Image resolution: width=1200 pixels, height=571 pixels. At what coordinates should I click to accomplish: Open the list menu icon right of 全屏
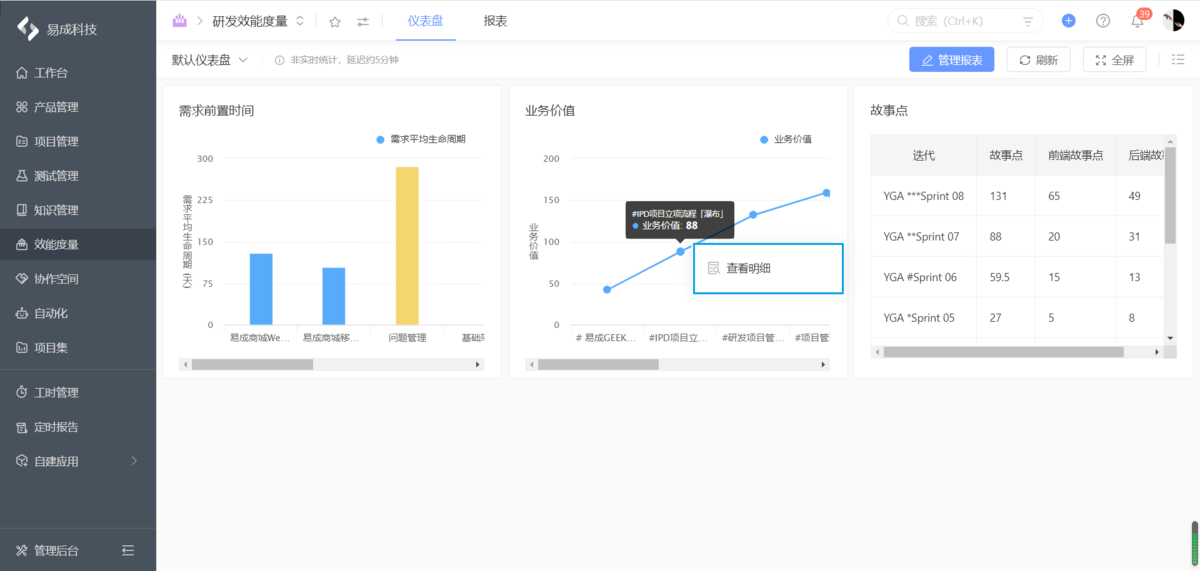(x=1178, y=60)
